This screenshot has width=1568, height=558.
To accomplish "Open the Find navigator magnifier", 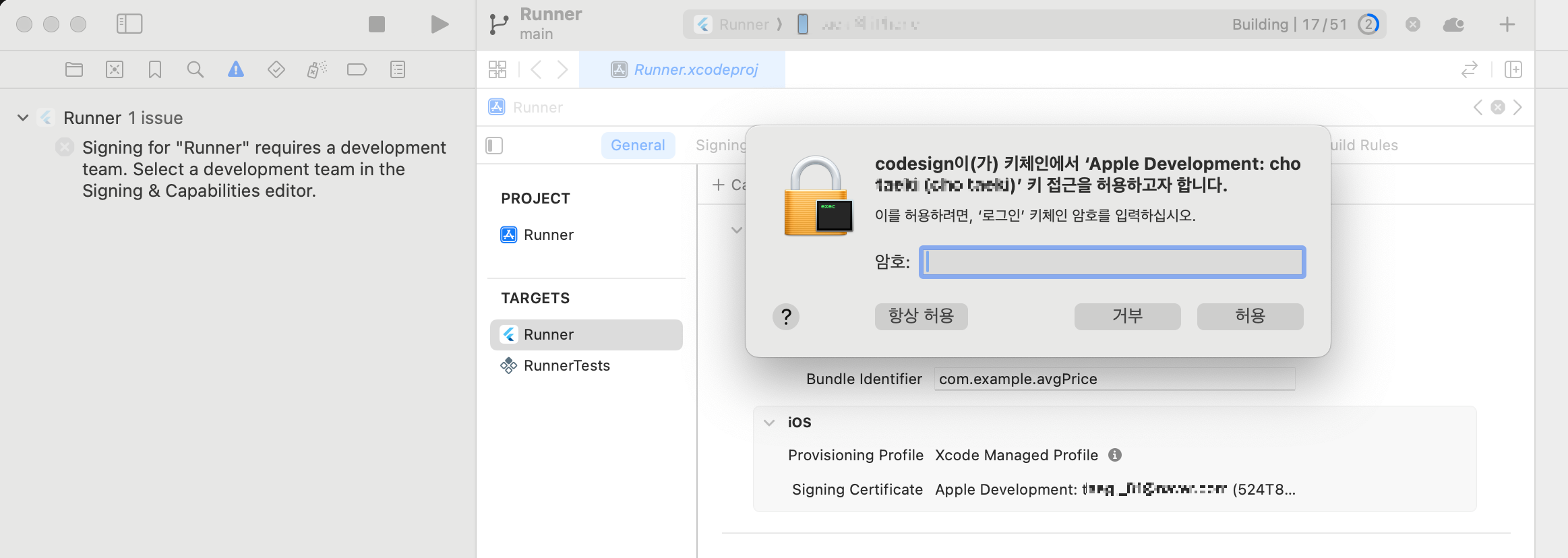I will tap(195, 69).
